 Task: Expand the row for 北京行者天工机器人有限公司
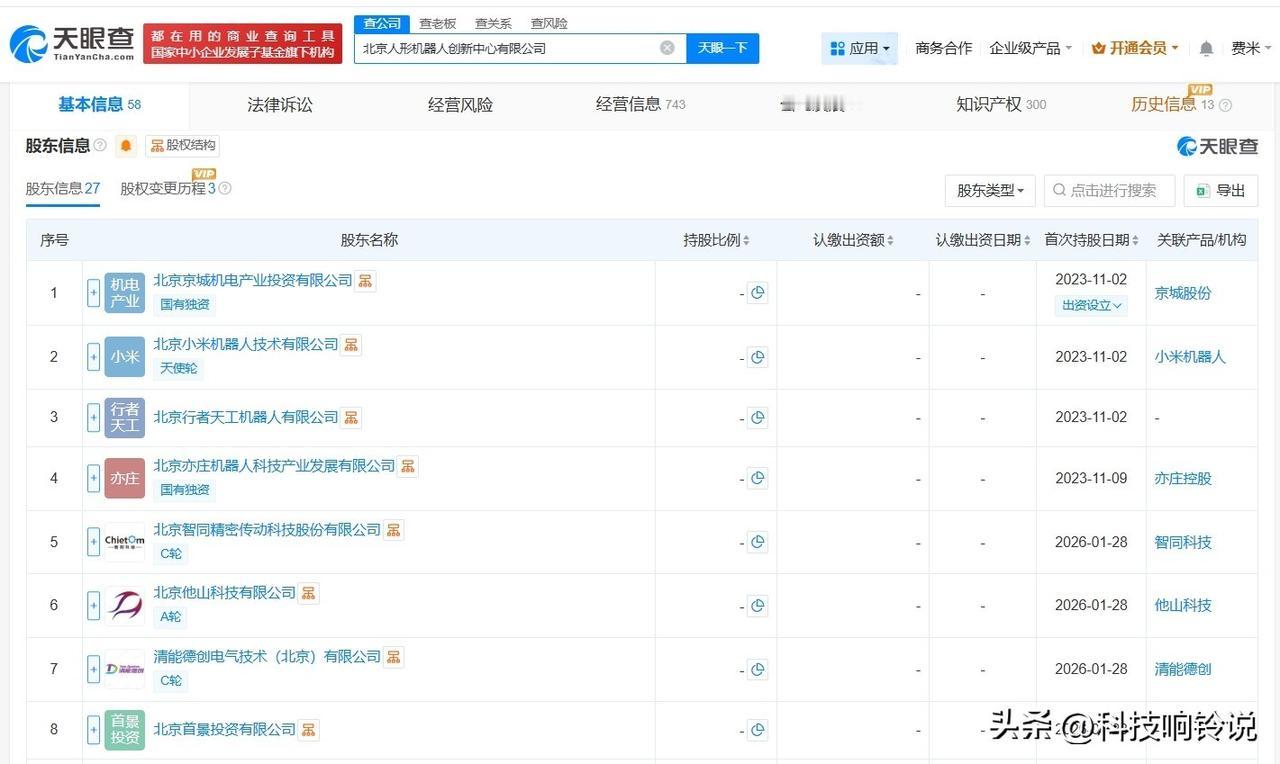(94, 418)
